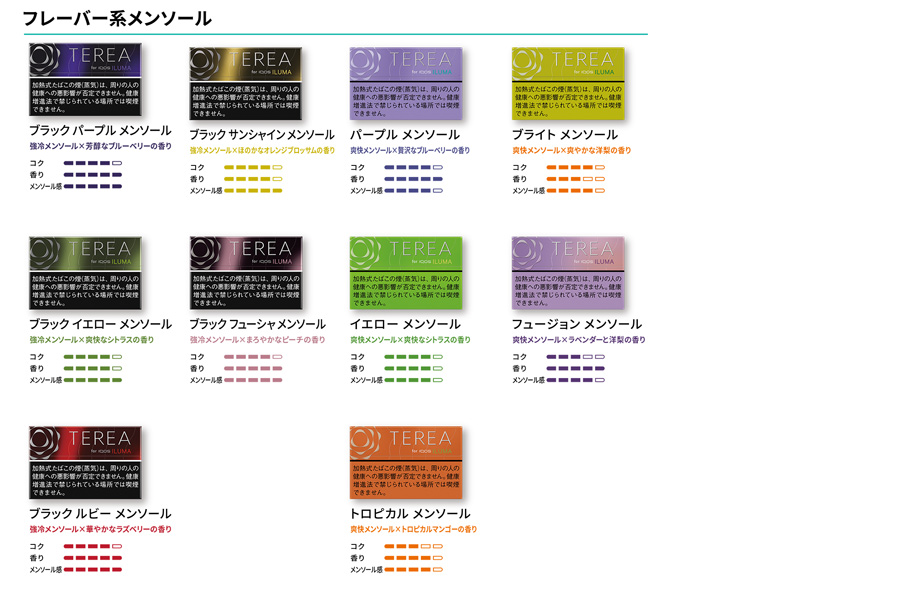Screen dimensions: 900x600
Task: Select the product name ブラック ルビー メンソール
Action: 100,513
